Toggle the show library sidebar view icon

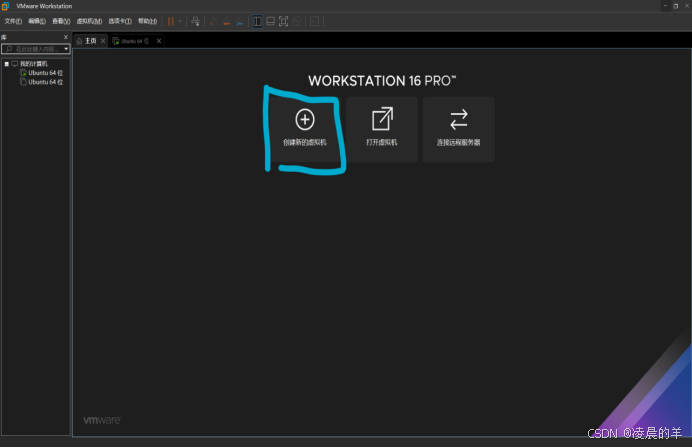point(257,21)
